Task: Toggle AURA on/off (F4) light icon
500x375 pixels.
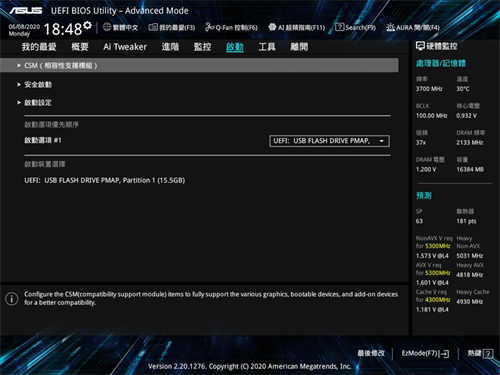Action: (x=390, y=27)
